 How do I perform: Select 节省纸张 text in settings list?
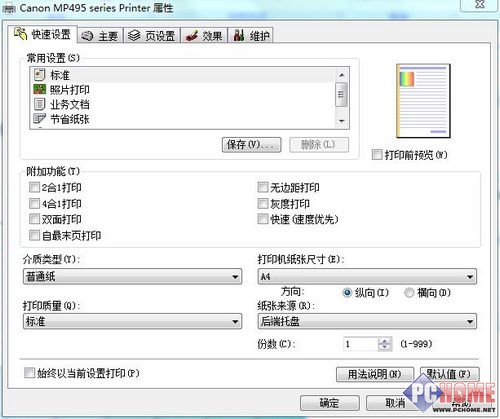click(70, 119)
